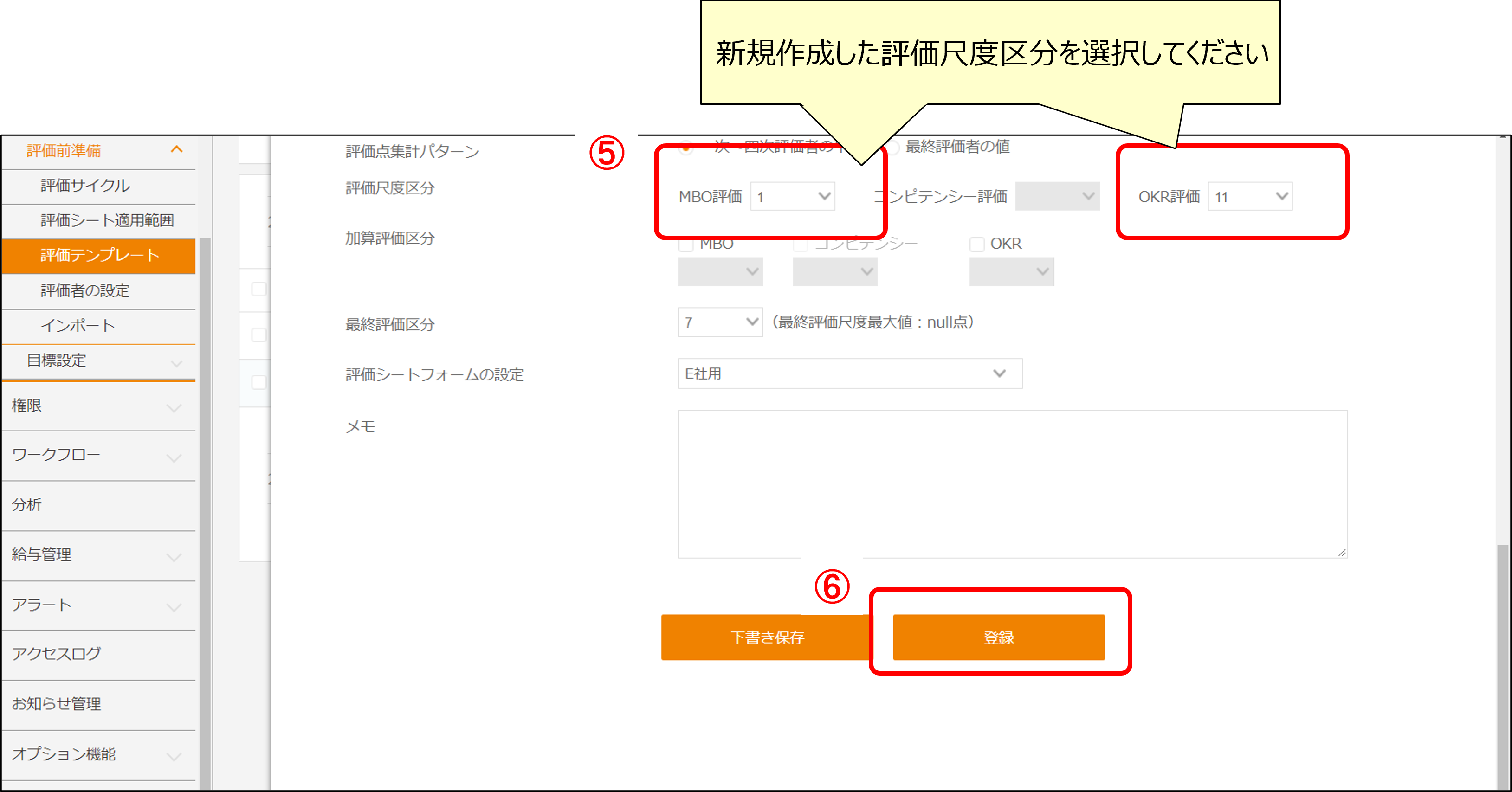Collapse the 評価前準備 sidebar section
The width and height of the screenshot is (1512, 792).
pos(98,151)
